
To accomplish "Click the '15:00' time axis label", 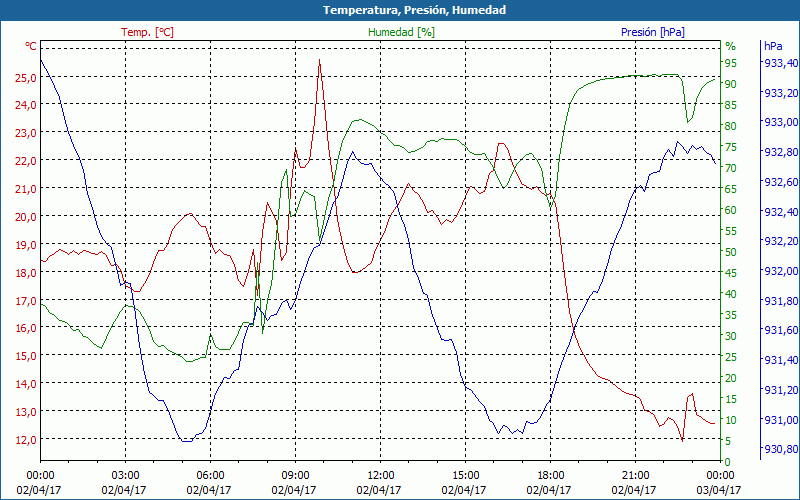I will (465, 477).
